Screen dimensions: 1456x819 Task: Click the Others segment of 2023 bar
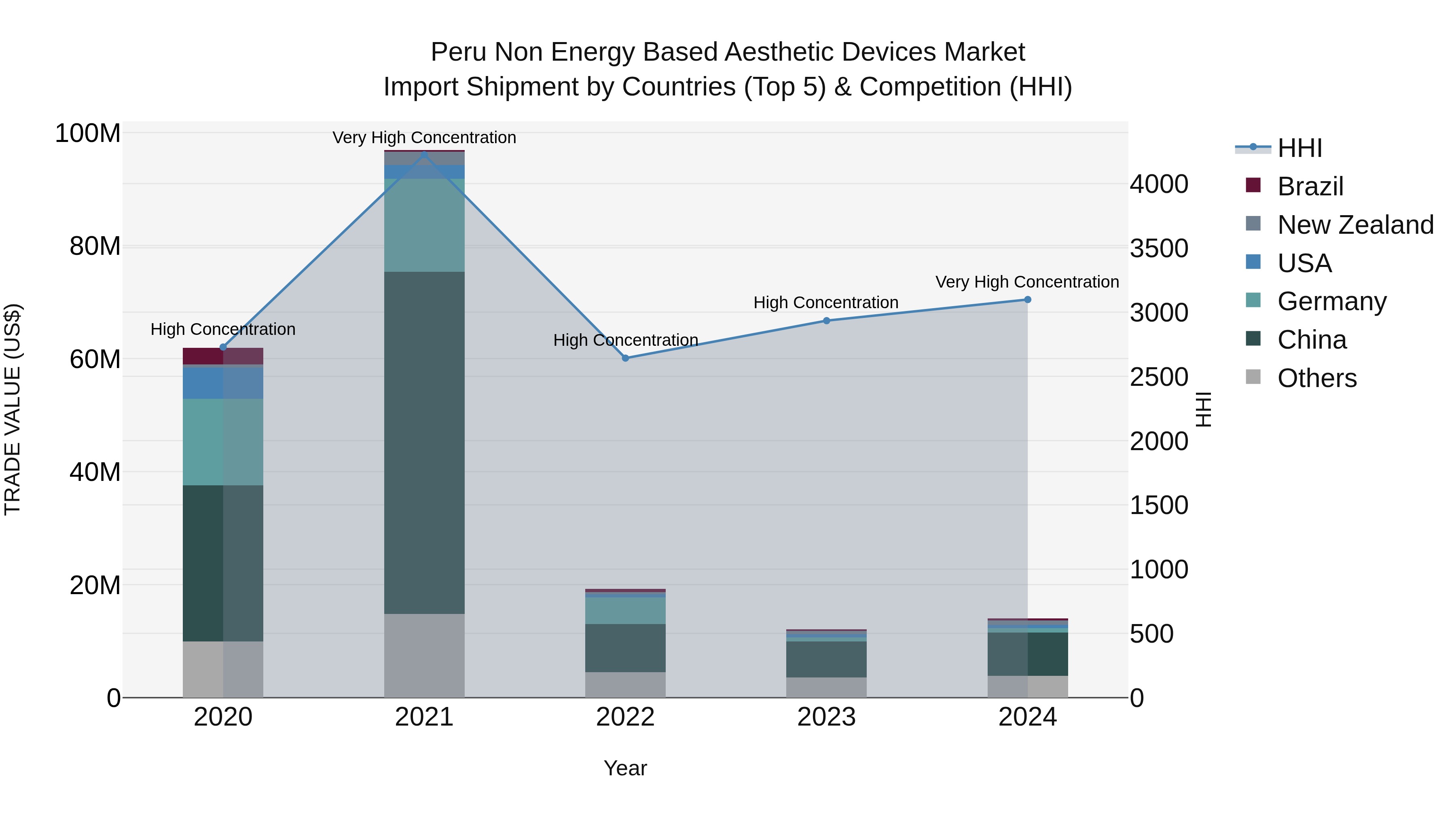(826, 687)
